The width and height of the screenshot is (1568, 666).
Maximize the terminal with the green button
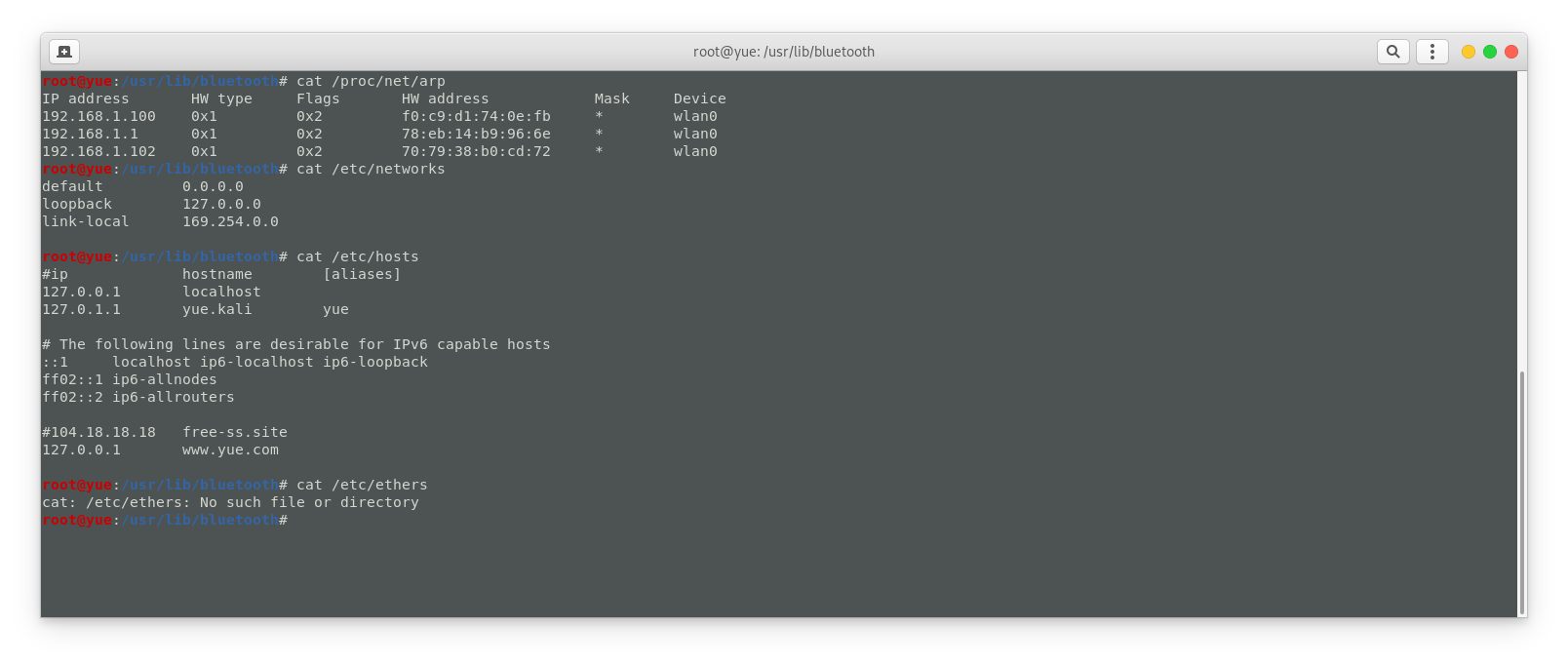(x=1490, y=52)
